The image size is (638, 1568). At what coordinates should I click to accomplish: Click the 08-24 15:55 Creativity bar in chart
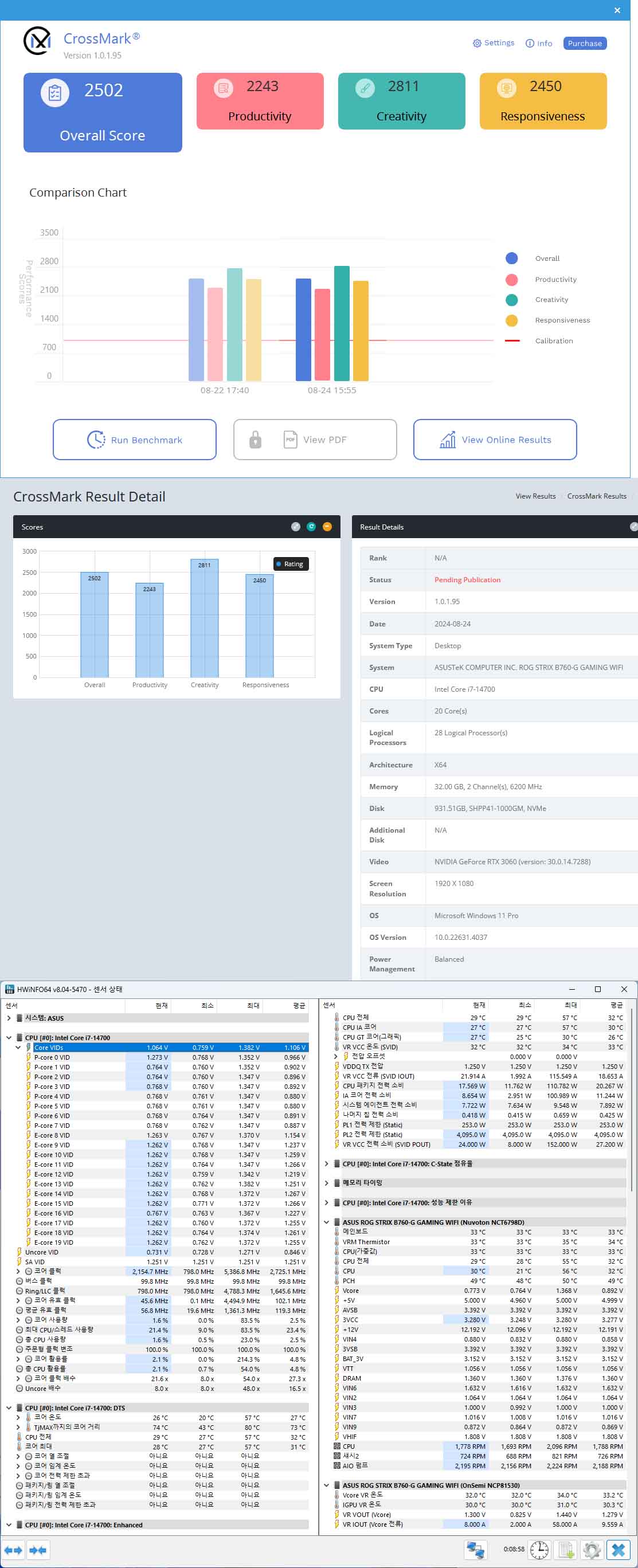click(342, 323)
